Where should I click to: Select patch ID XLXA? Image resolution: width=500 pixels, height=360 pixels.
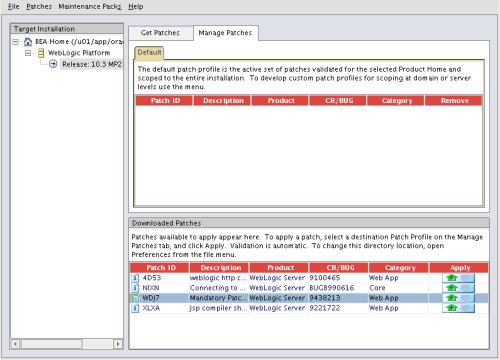[x=151, y=308]
